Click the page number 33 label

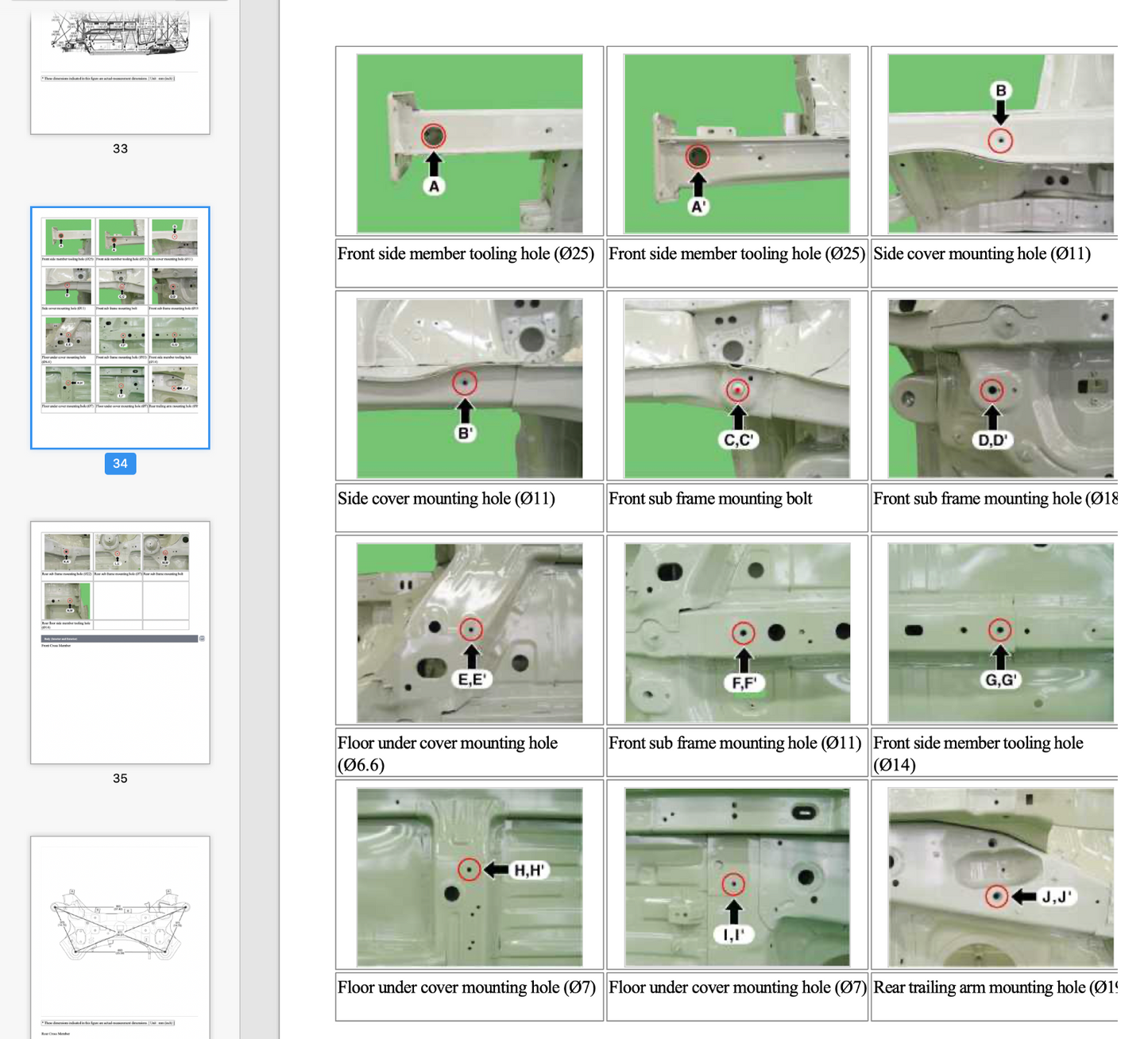point(120,149)
